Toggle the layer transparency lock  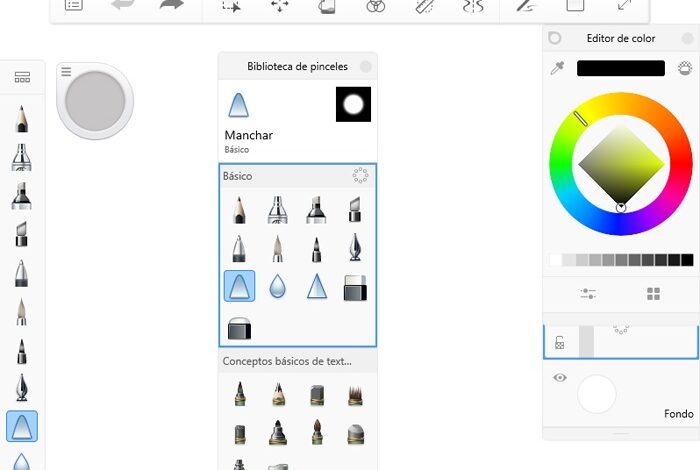[559, 342]
